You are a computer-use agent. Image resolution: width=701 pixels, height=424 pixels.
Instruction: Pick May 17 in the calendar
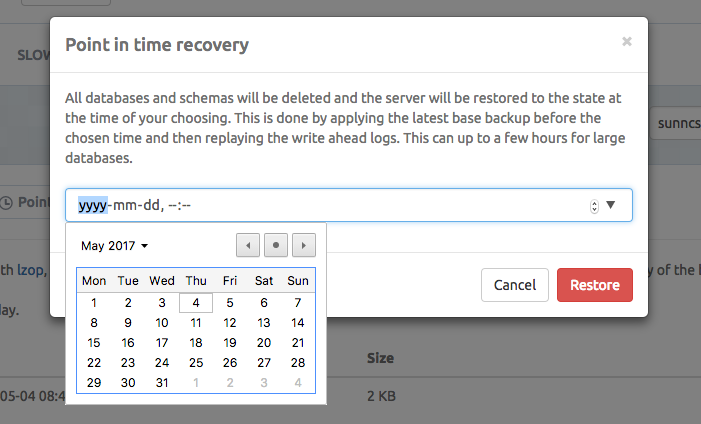(x=162, y=343)
